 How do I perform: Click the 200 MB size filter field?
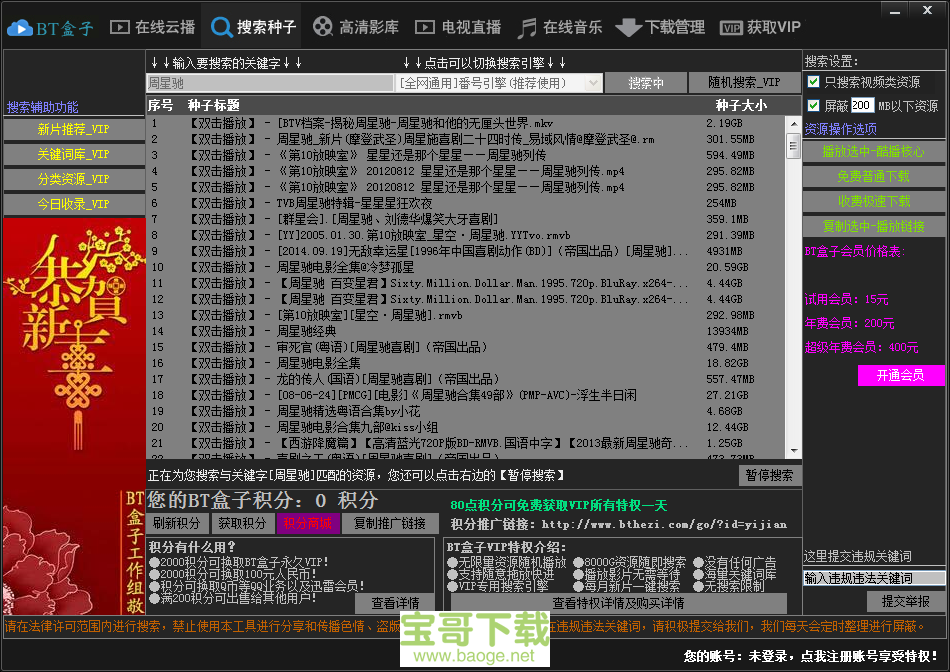click(x=862, y=105)
